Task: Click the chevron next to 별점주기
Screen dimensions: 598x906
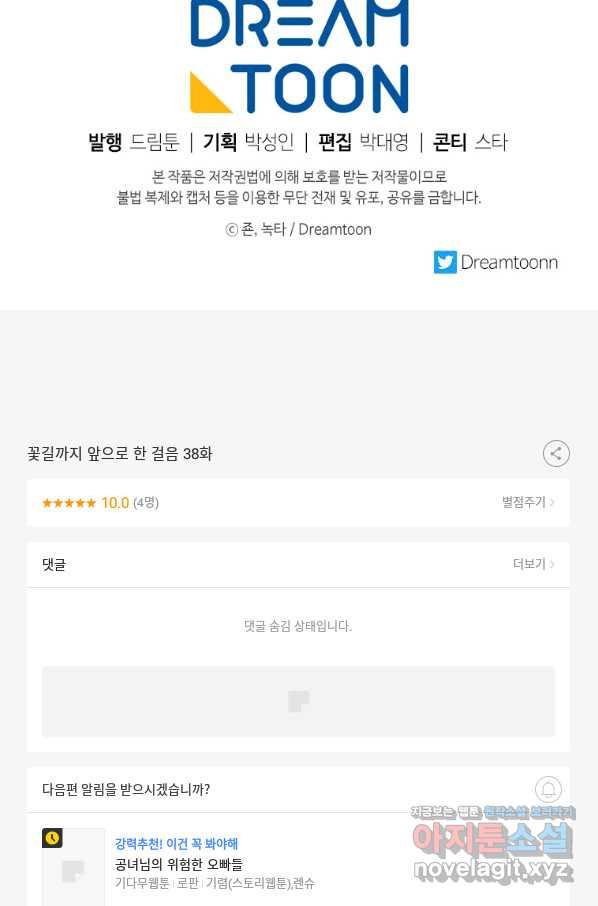Action: (x=552, y=503)
